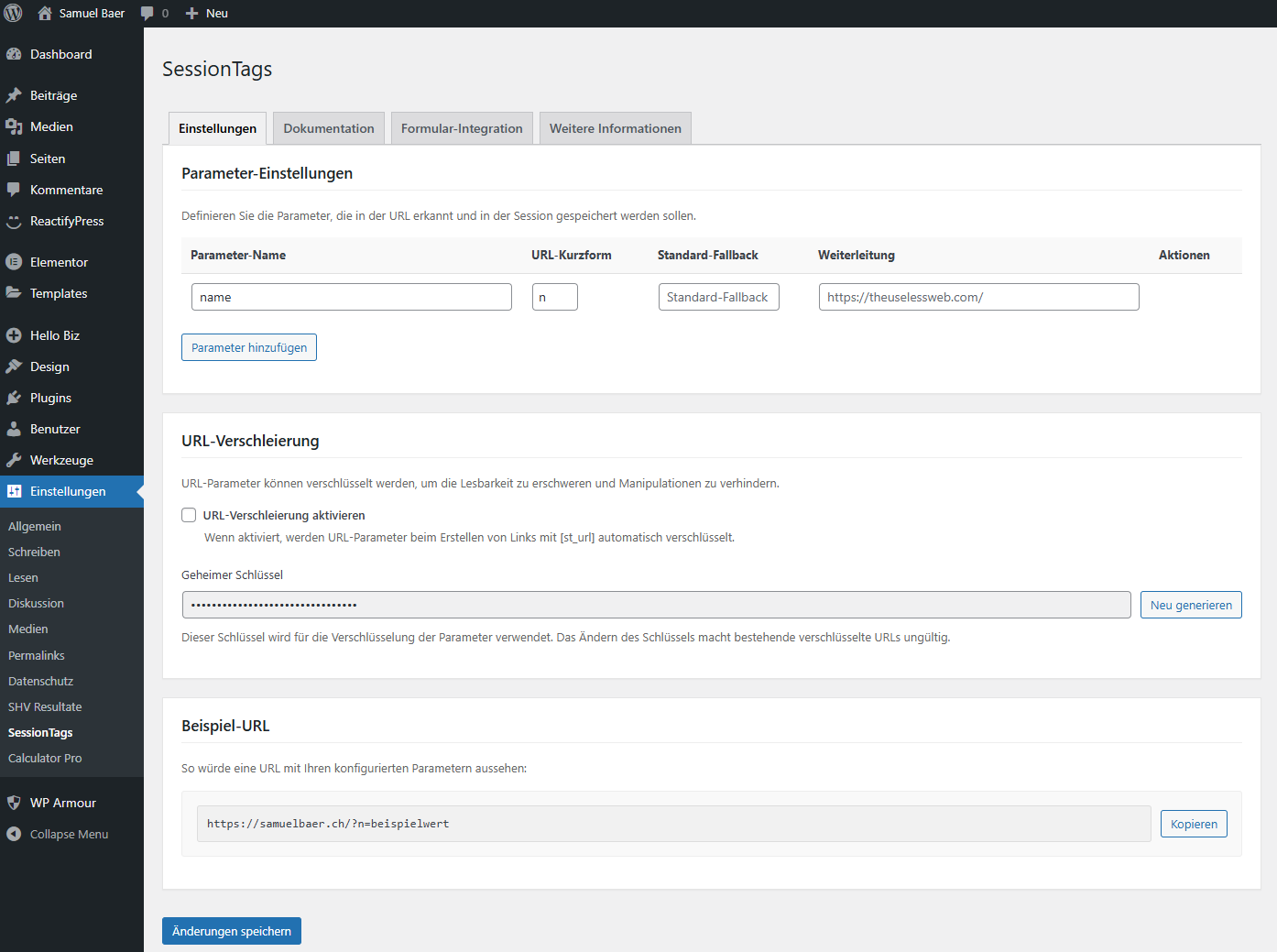Viewport: 1277px width, 952px height.
Task: Click the Hello Biz plus-circle icon
Action: tap(14, 335)
